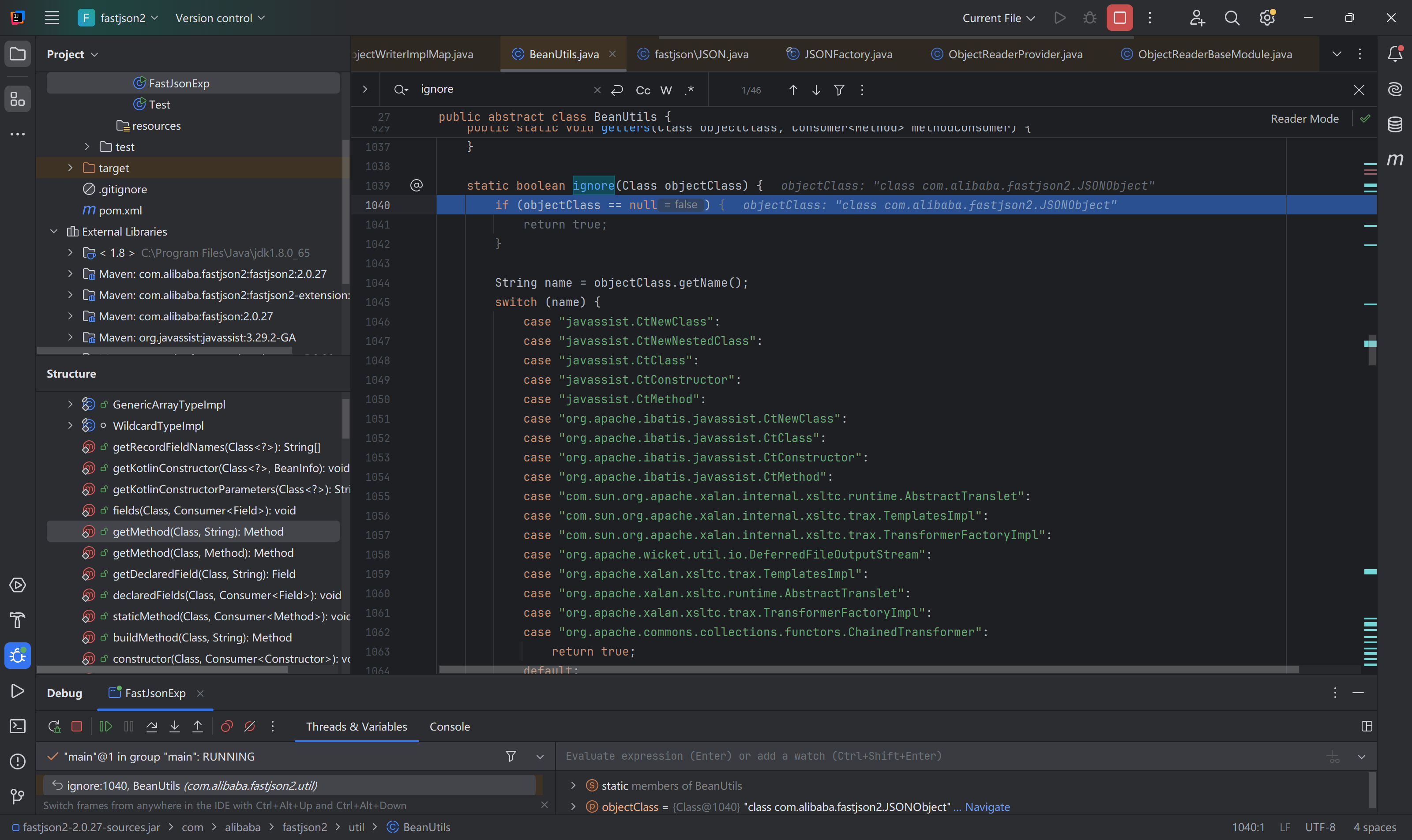Expand GenericArrayTypeImpl in Structure
This screenshot has height=840, width=1412.
(70, 404)
